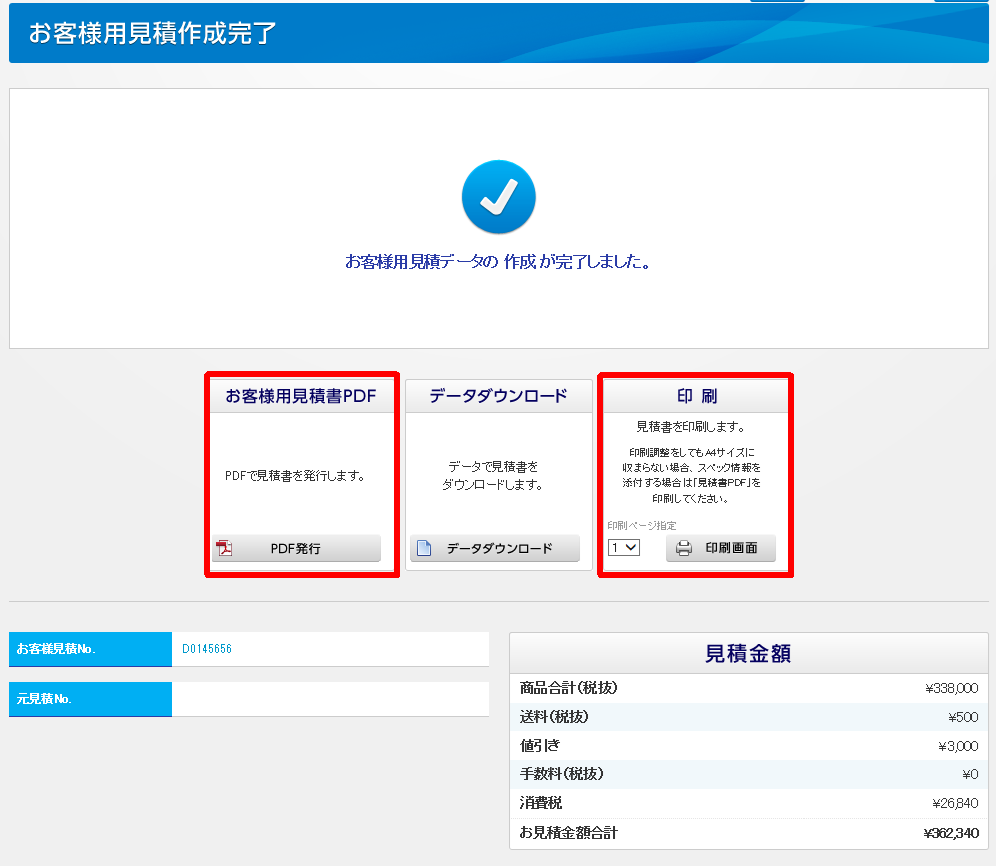The height and width of the screenshot is (866, 996).
Task: Click the red PDF icon on PDF発行
Action: click(x=224, y=548)
